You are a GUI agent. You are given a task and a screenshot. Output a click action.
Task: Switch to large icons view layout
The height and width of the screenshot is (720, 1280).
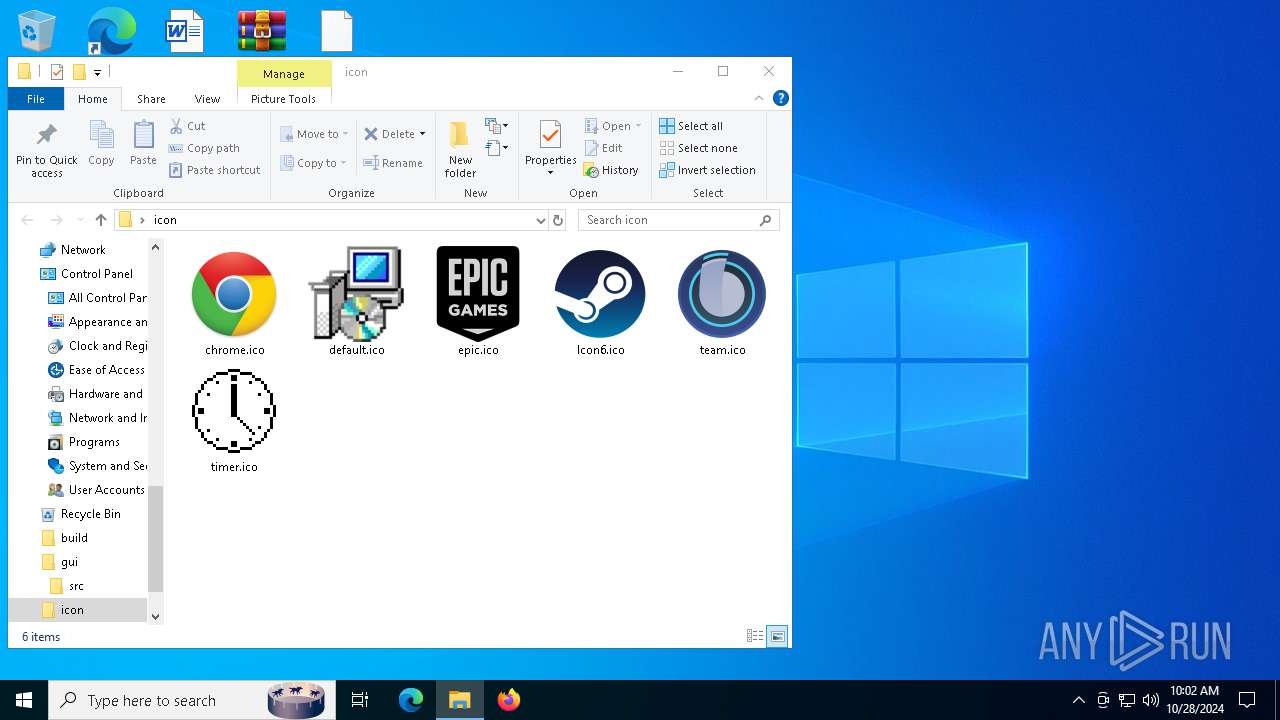point(777,636)
